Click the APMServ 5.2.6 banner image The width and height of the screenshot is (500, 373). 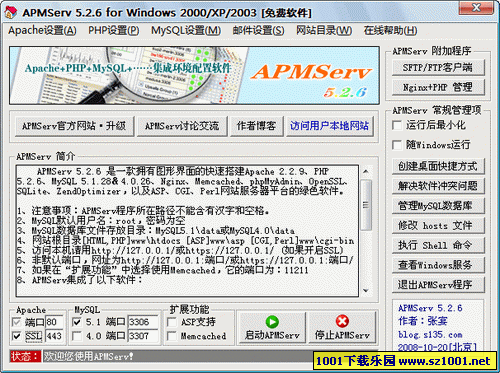coord(194,75)
